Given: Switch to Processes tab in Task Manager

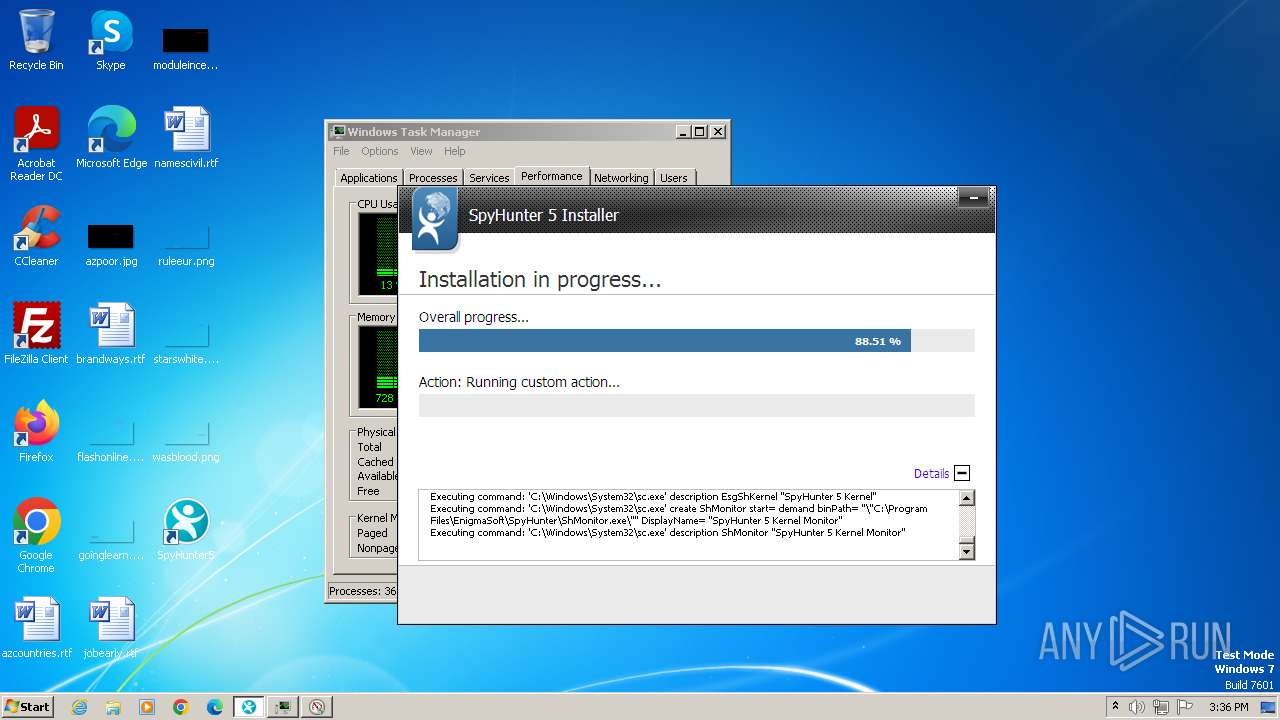Looking at the screenshot, I should click(x=433, y=178).
